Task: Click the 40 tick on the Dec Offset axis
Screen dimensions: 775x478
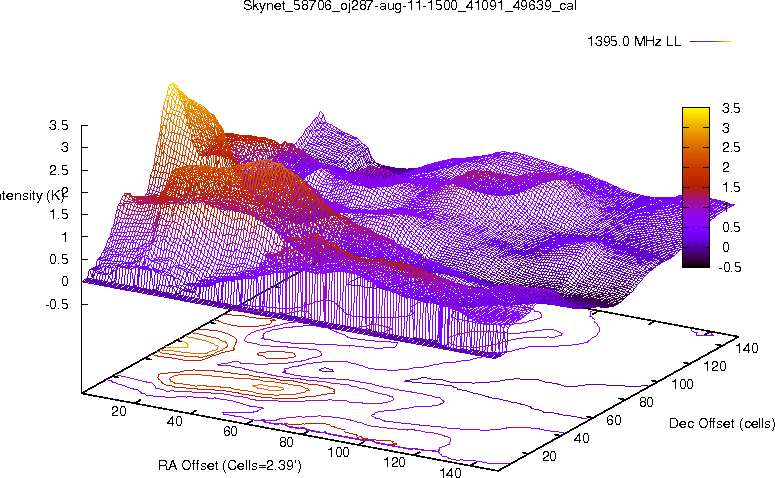Action: click(582, 438)
